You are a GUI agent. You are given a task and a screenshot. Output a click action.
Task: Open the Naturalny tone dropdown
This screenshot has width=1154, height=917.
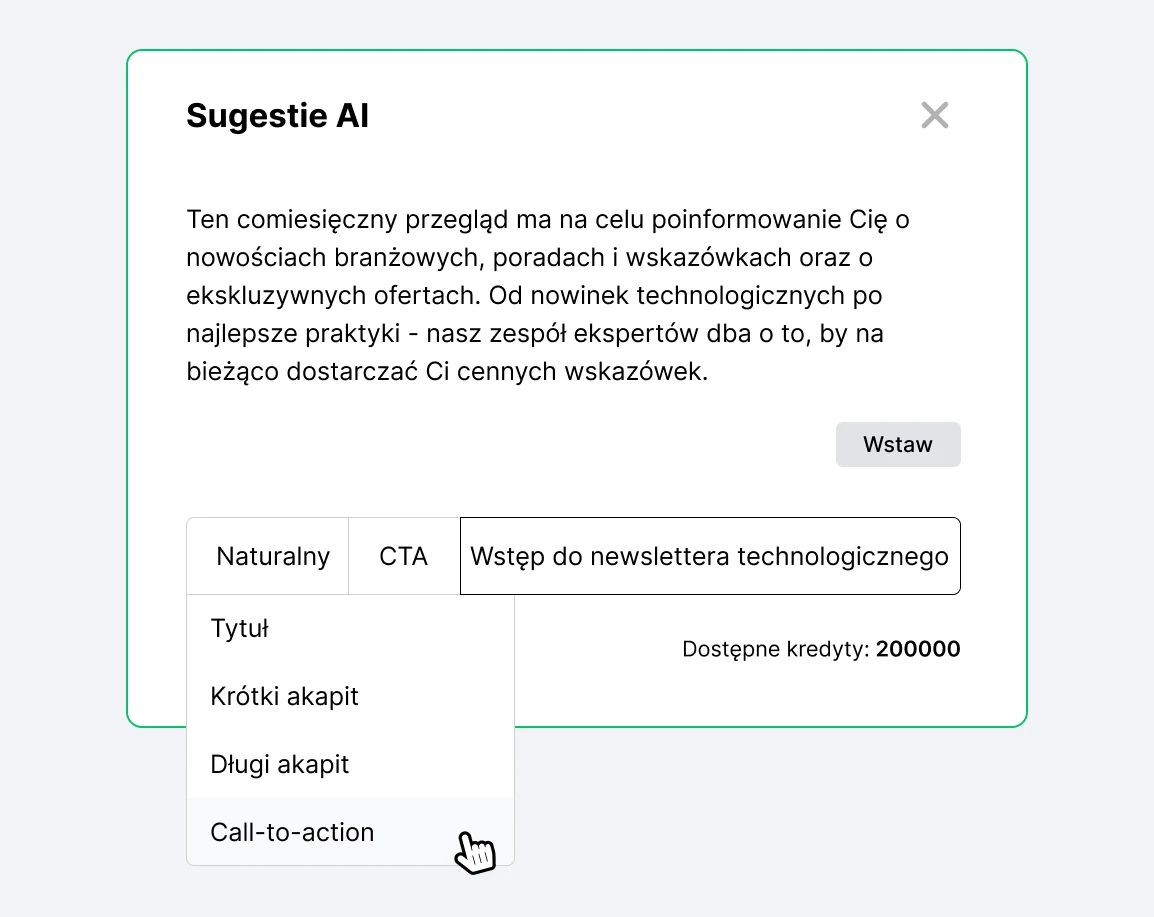coord(272,556)
